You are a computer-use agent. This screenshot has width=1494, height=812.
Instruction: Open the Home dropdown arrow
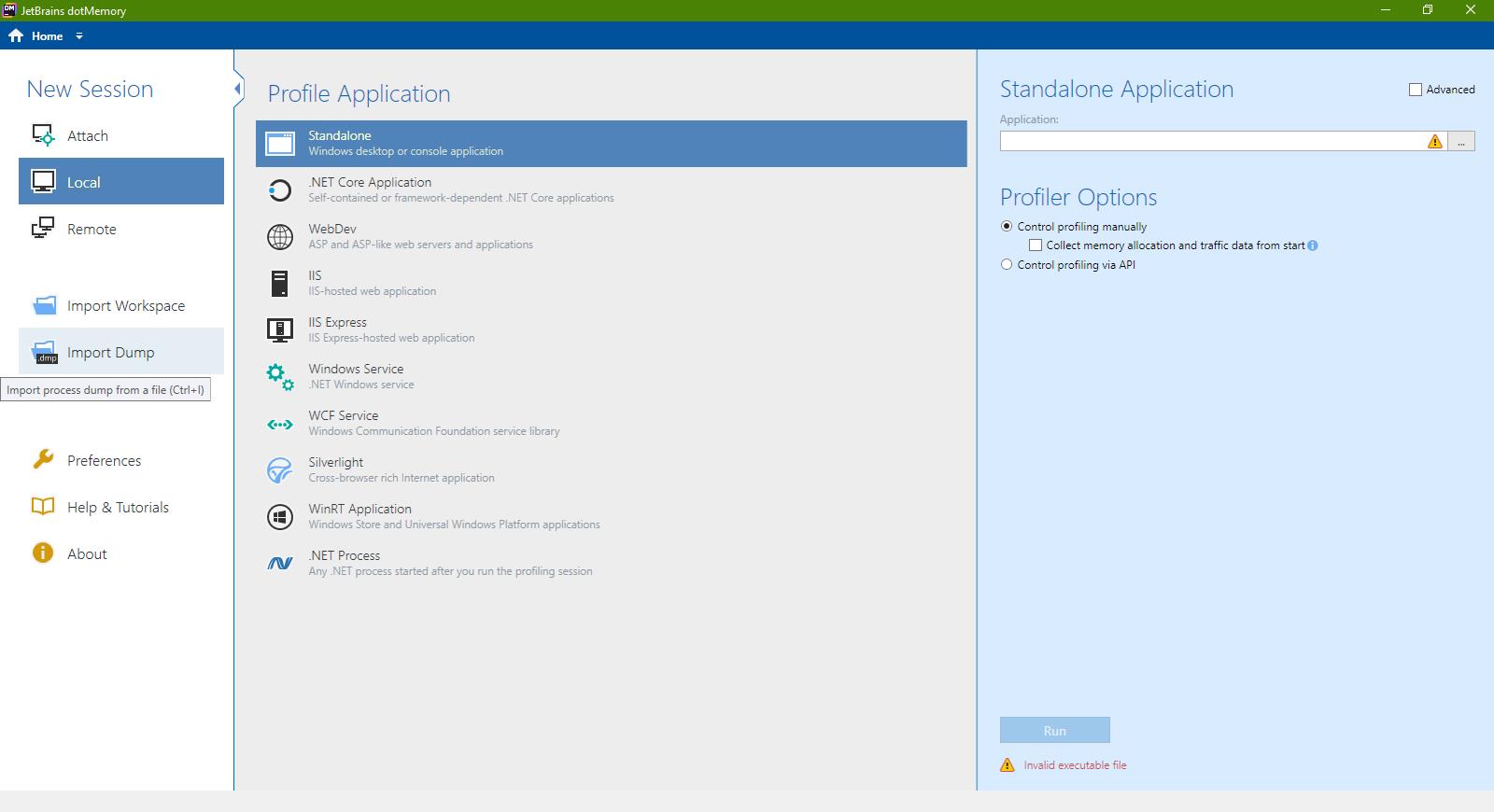(x=79, y=36)
